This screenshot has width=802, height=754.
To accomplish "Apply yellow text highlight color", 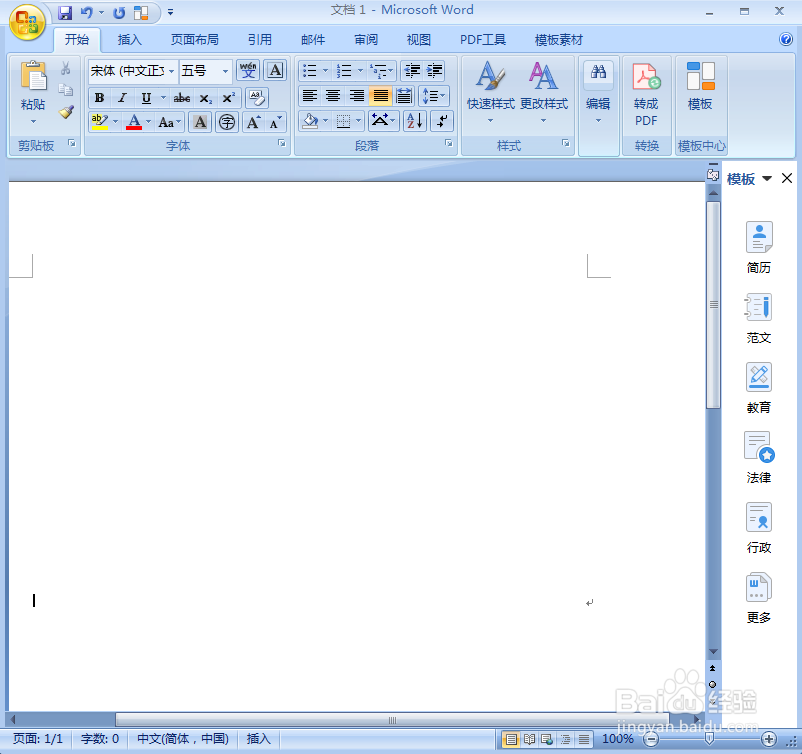I will [x=100, y=122].
